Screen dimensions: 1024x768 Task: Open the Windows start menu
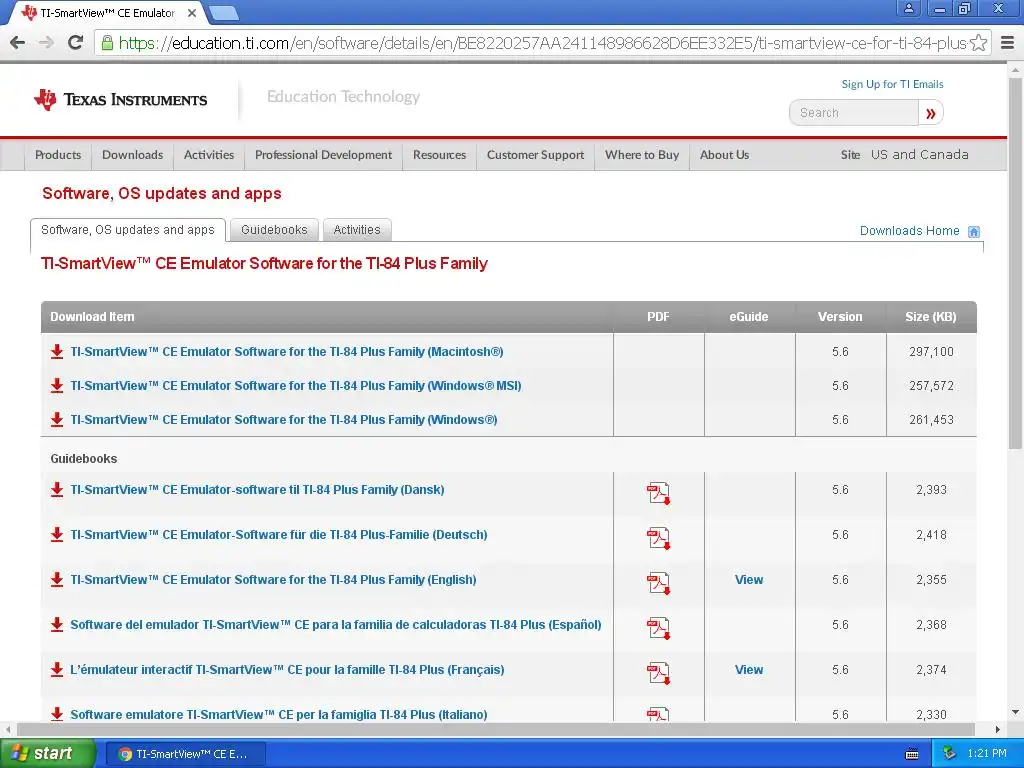[x=47, y=754]
